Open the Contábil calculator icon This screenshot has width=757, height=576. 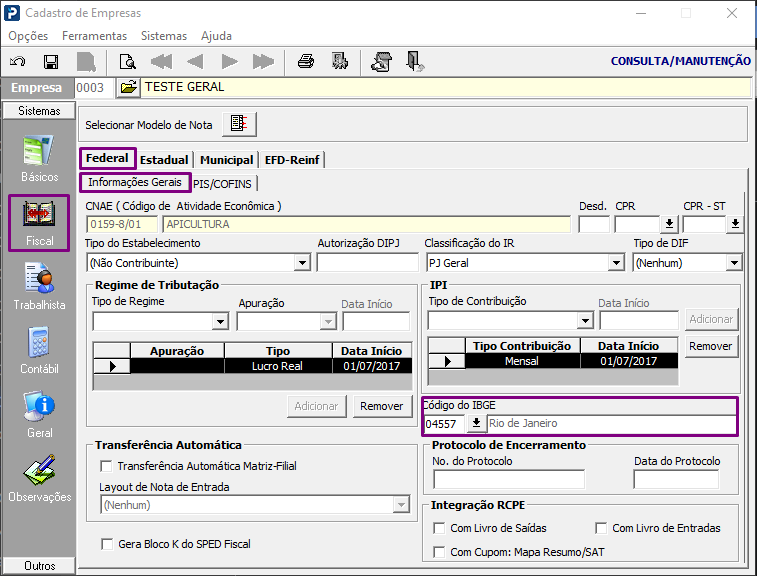tap(39, 351)
